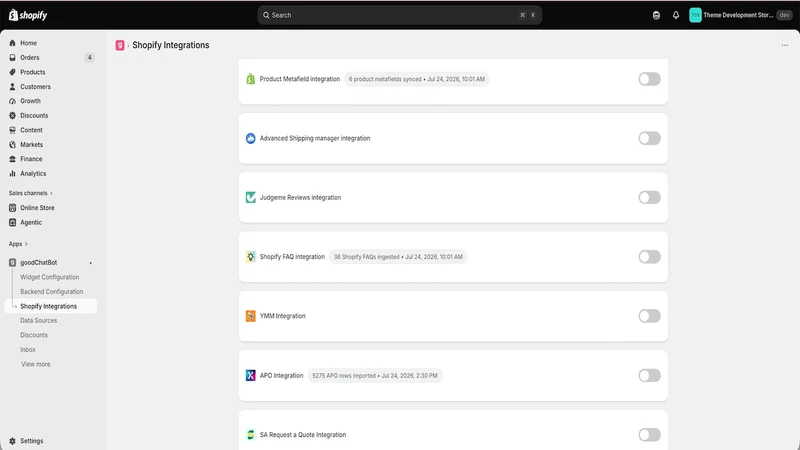Click the Agentic channel label
Screen dimensions: 800x450
tap(31, 222)
